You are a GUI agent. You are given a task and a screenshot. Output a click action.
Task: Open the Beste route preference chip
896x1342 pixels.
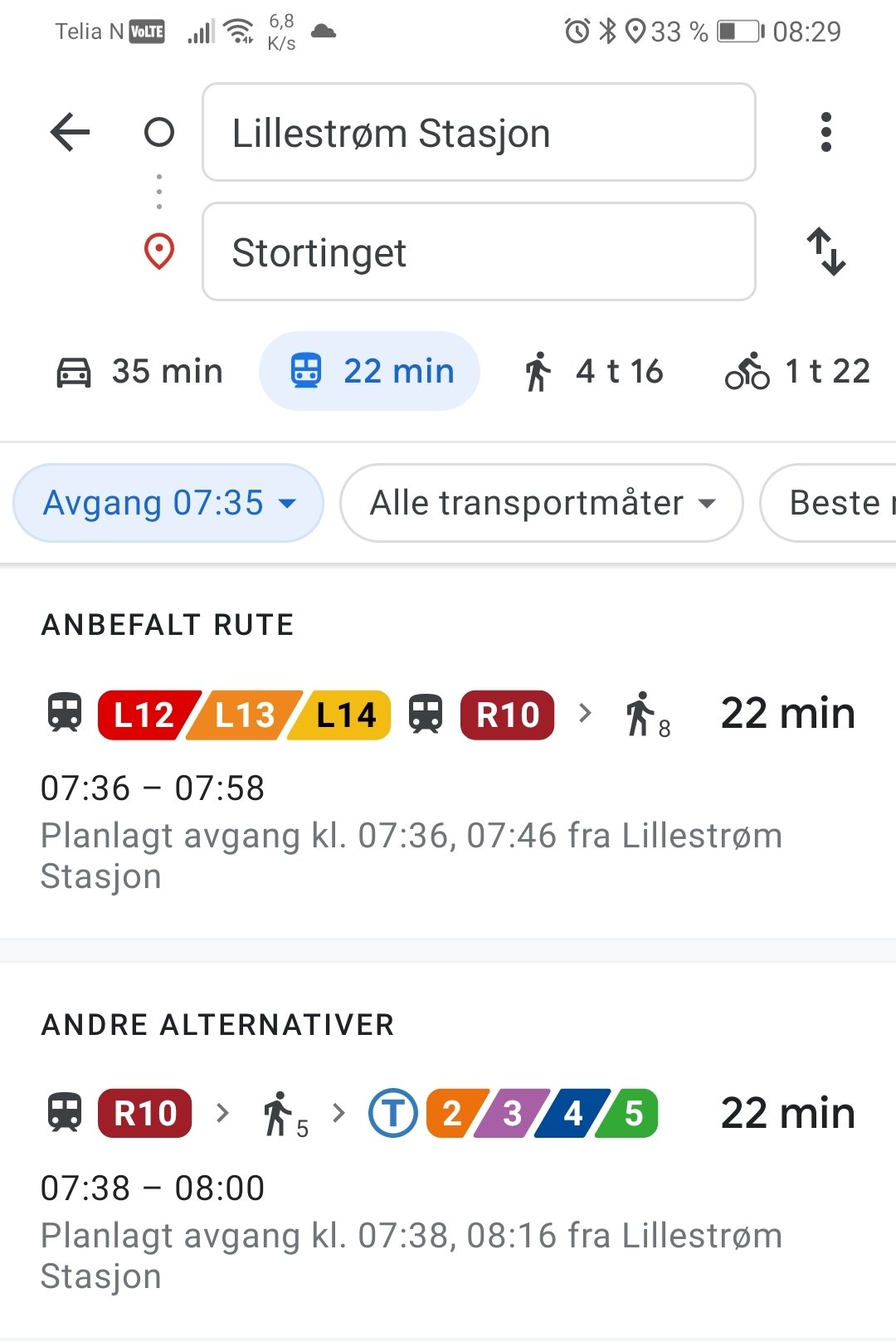pos(828,503)
